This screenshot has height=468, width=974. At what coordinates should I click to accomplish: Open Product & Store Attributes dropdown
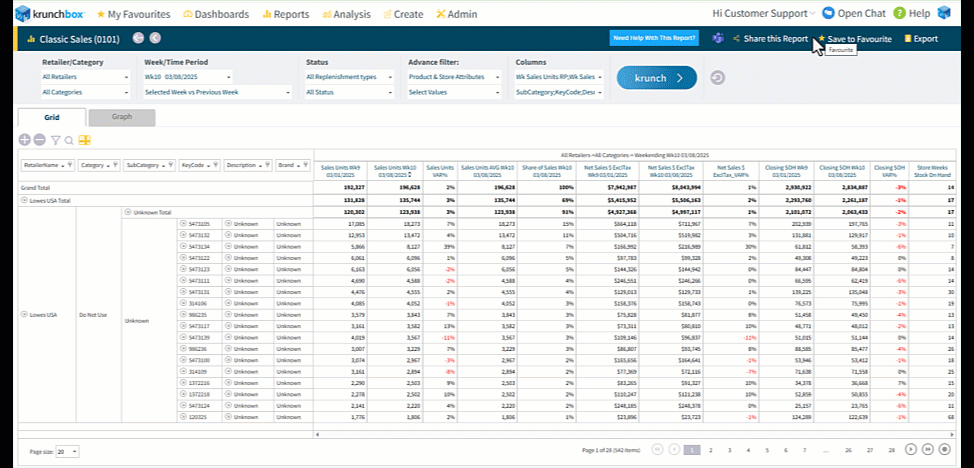(x=454, y=77)
